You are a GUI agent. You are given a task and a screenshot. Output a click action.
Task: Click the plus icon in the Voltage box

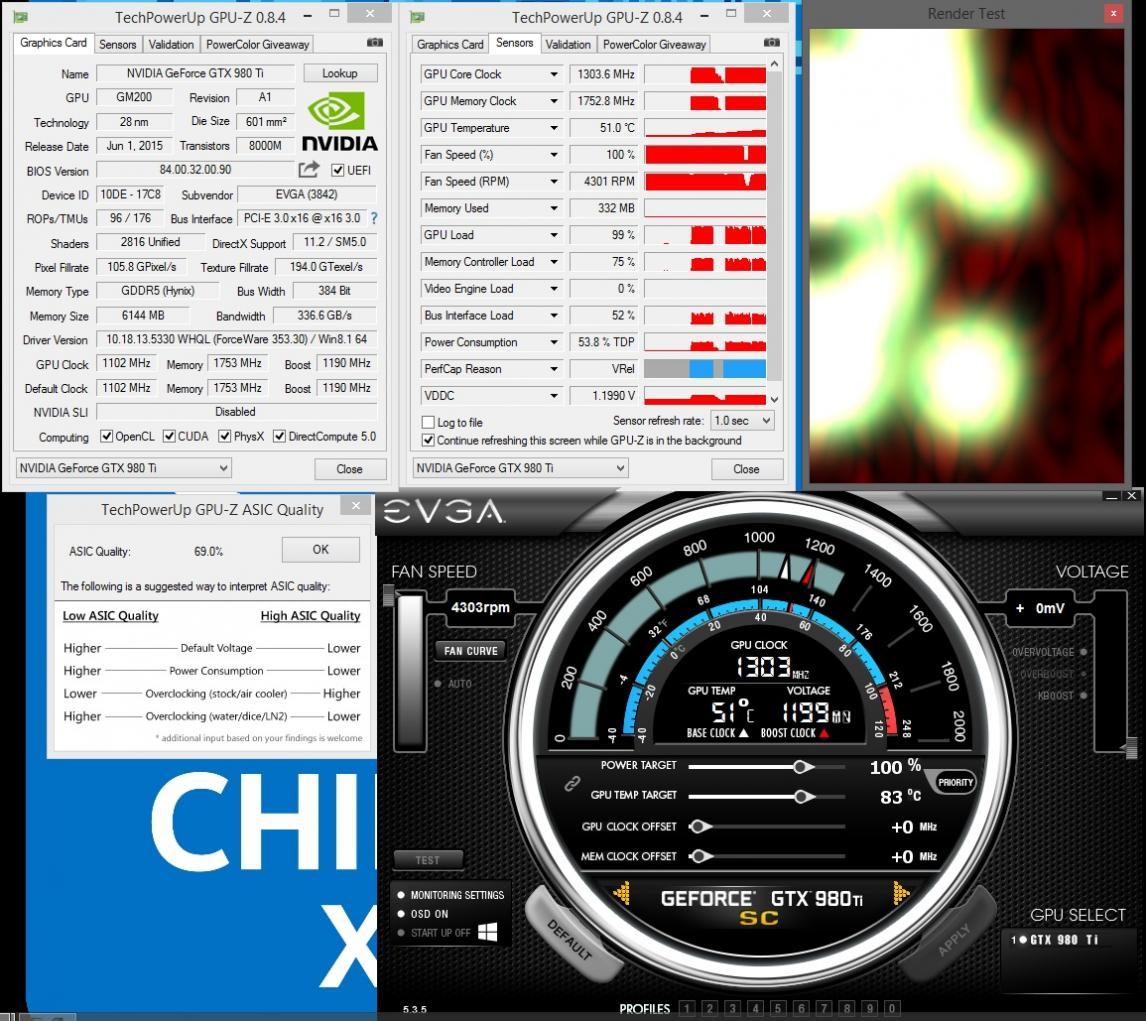point(1020,608)
